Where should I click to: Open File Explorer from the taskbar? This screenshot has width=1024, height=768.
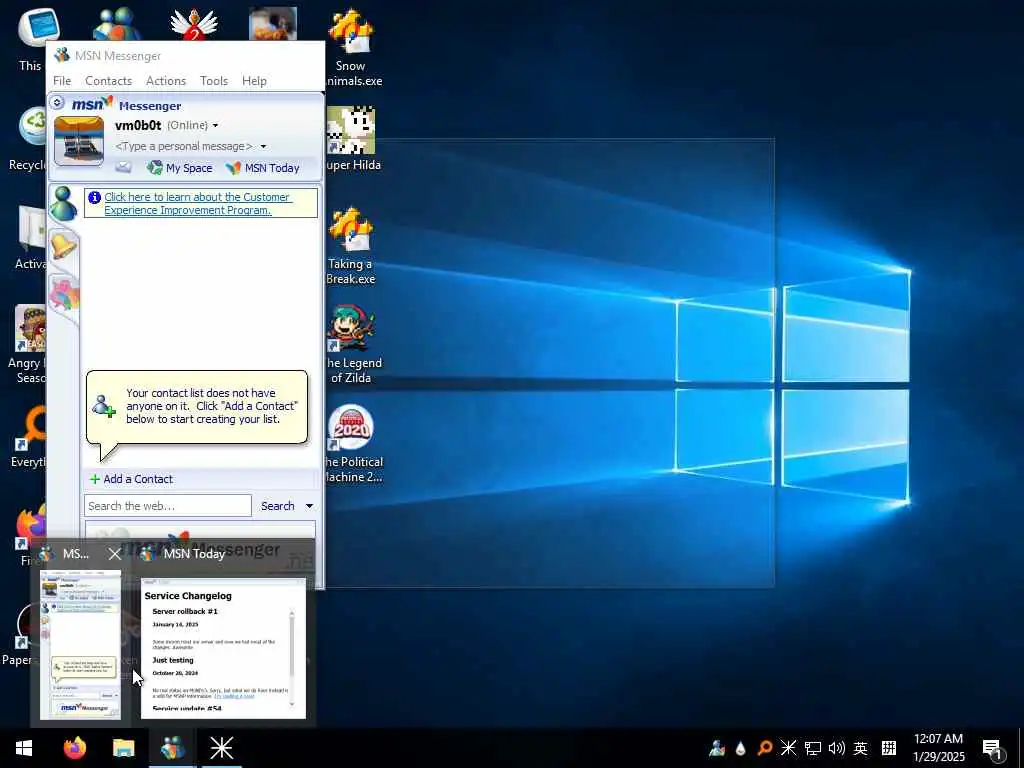(x=123, y=748)
